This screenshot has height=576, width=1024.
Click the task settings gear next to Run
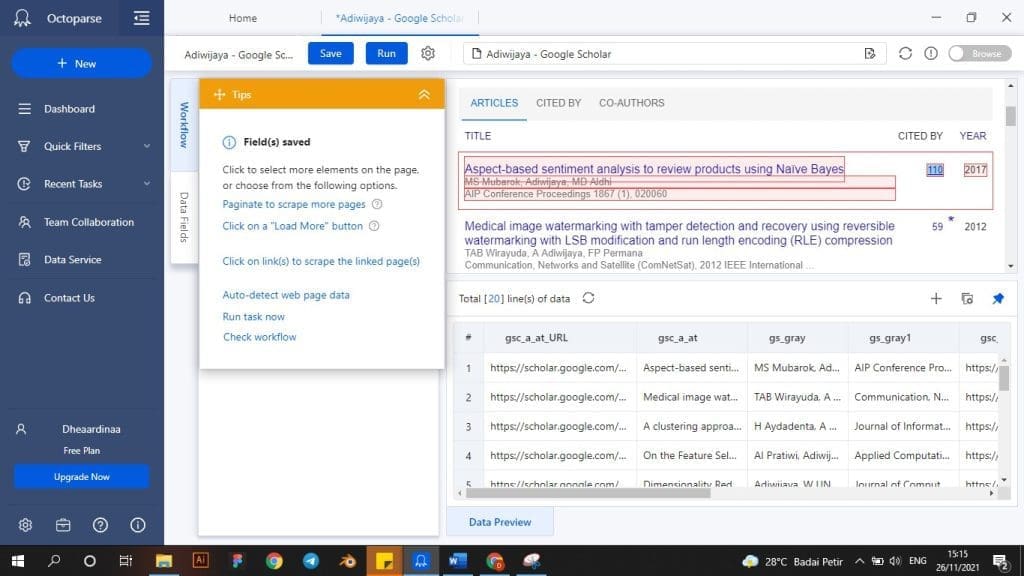click(x=428, y=54)
